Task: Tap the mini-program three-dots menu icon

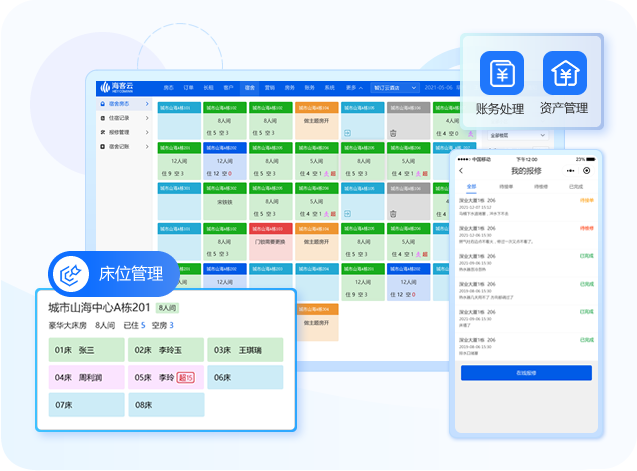Action: 571,171
